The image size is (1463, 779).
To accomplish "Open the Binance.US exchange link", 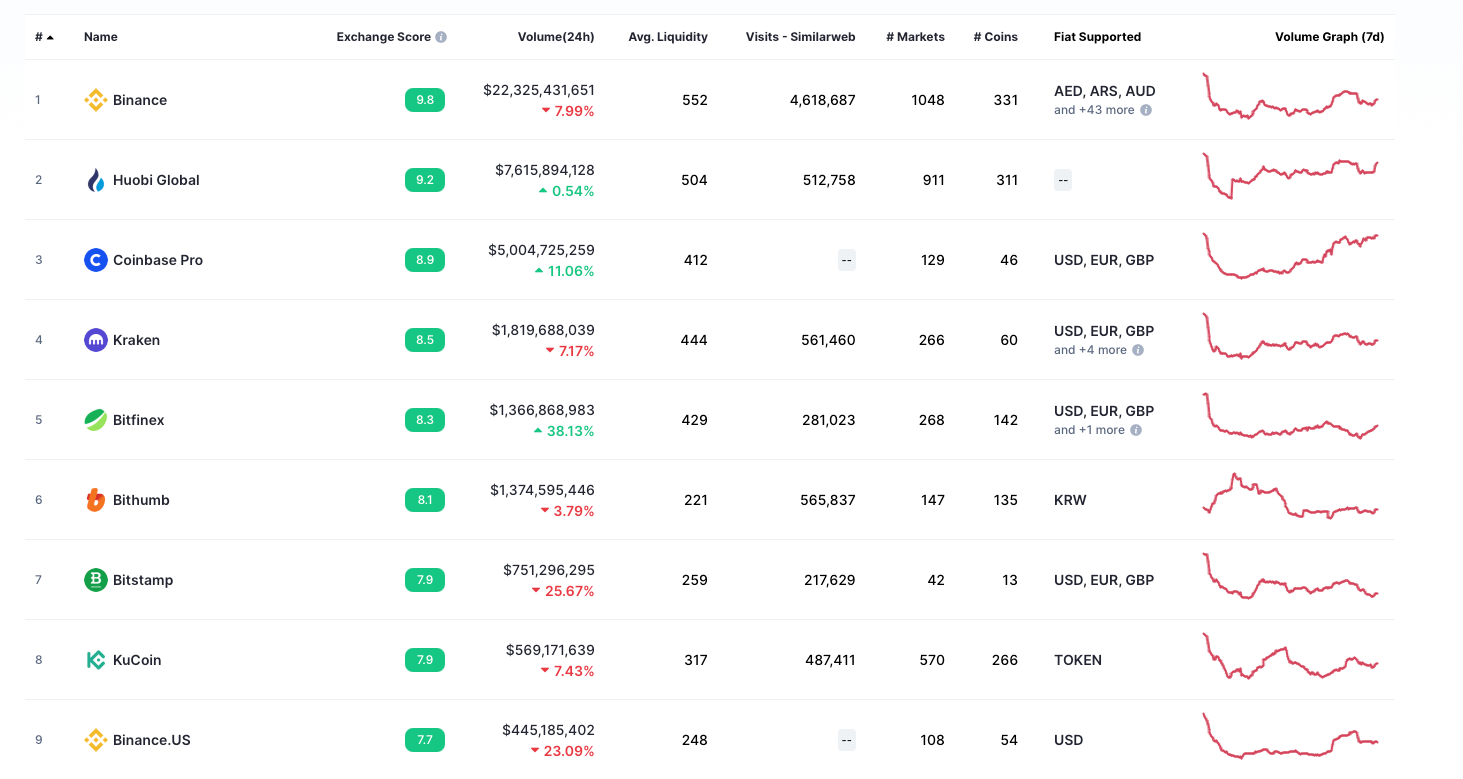I will point(152,740).
